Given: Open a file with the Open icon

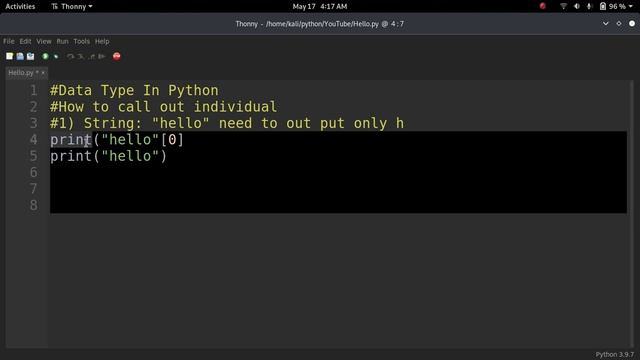Looking at the screenshot, I should click(20, 56).
